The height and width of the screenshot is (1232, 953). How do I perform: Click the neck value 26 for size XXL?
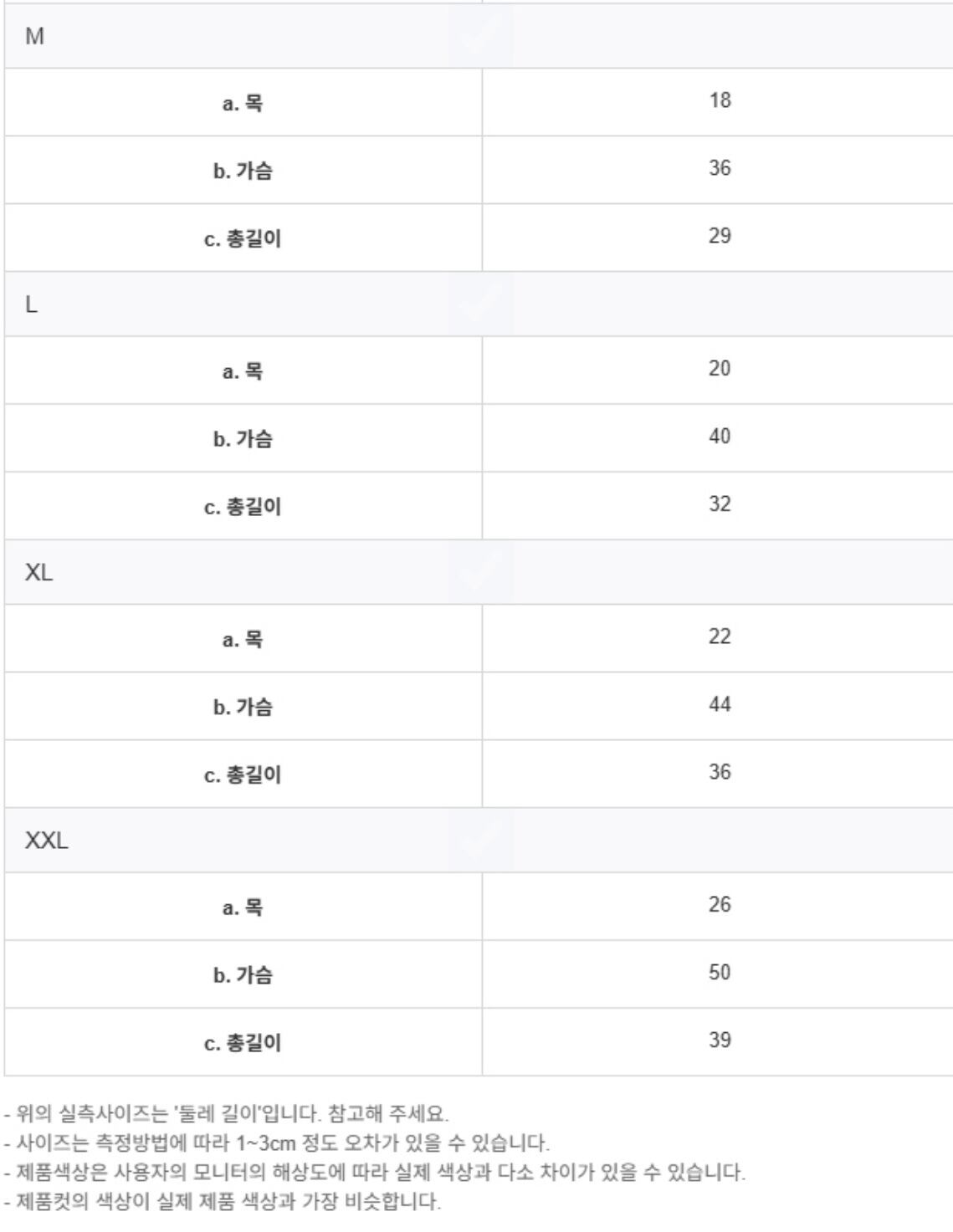point(720,905)
